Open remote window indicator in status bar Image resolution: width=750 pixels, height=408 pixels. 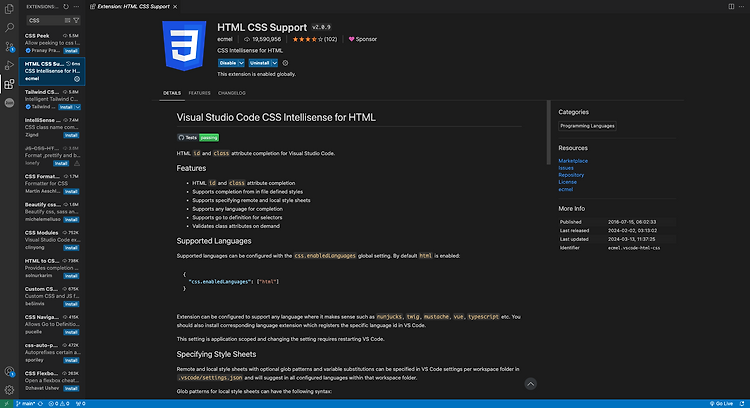(6, 404)
